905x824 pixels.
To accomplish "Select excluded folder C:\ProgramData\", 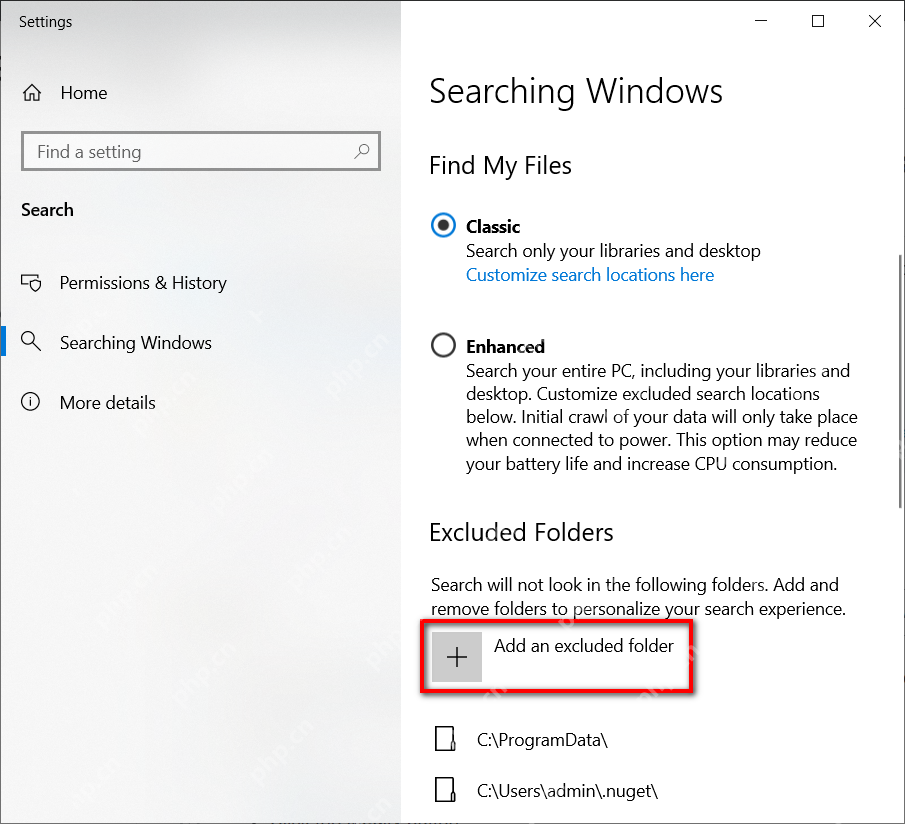I will (542, 739).
